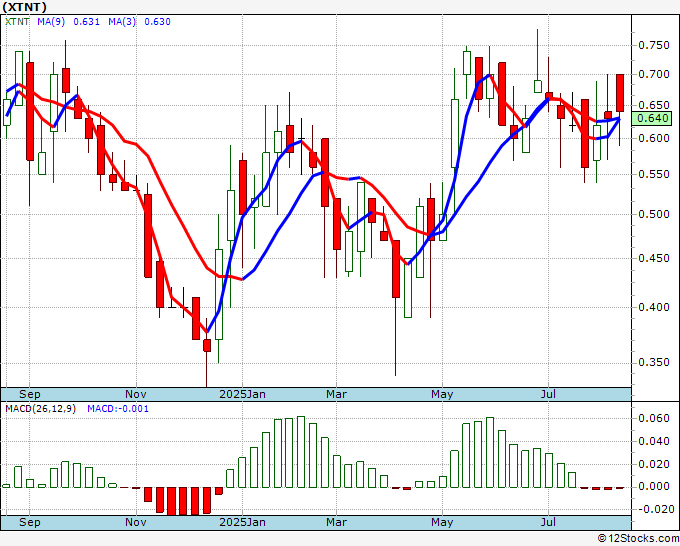Click the 0.020 MACD axis label
Image resolution: width=680 pixels, height=546 pixels.
pyautogui.click(x=654, y=464)
